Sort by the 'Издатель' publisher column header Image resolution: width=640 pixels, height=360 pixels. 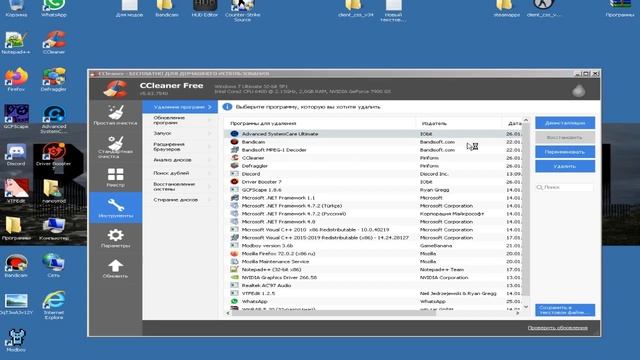[x=459, y=123]
